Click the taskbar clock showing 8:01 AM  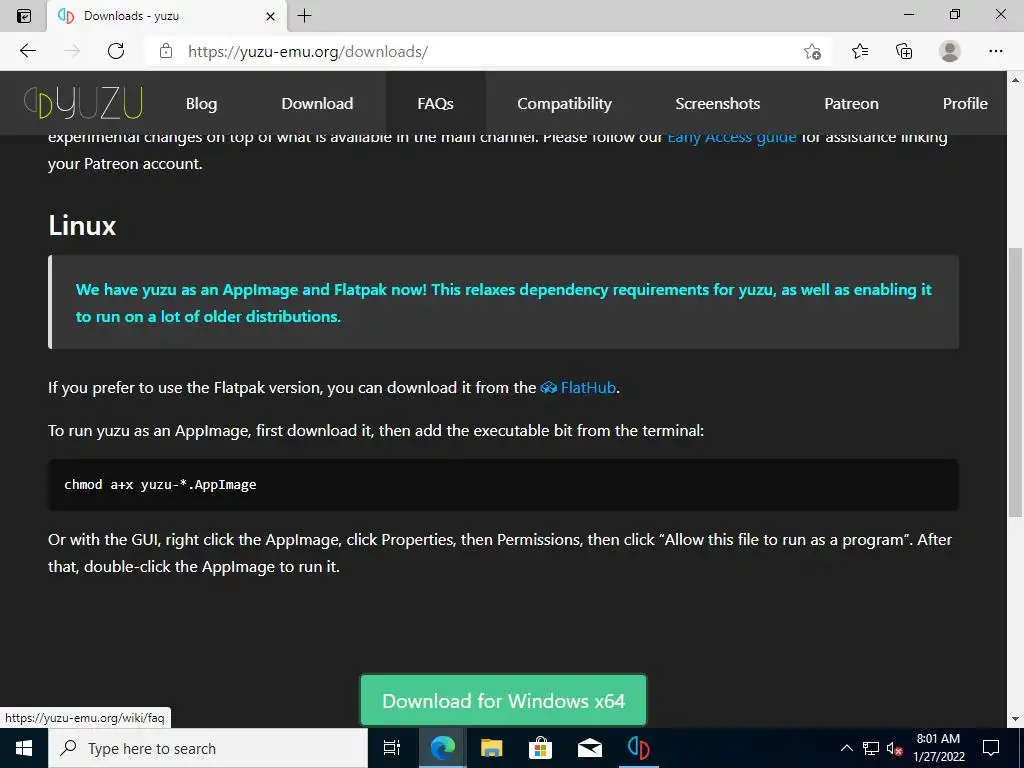click(x=938, y=748)
